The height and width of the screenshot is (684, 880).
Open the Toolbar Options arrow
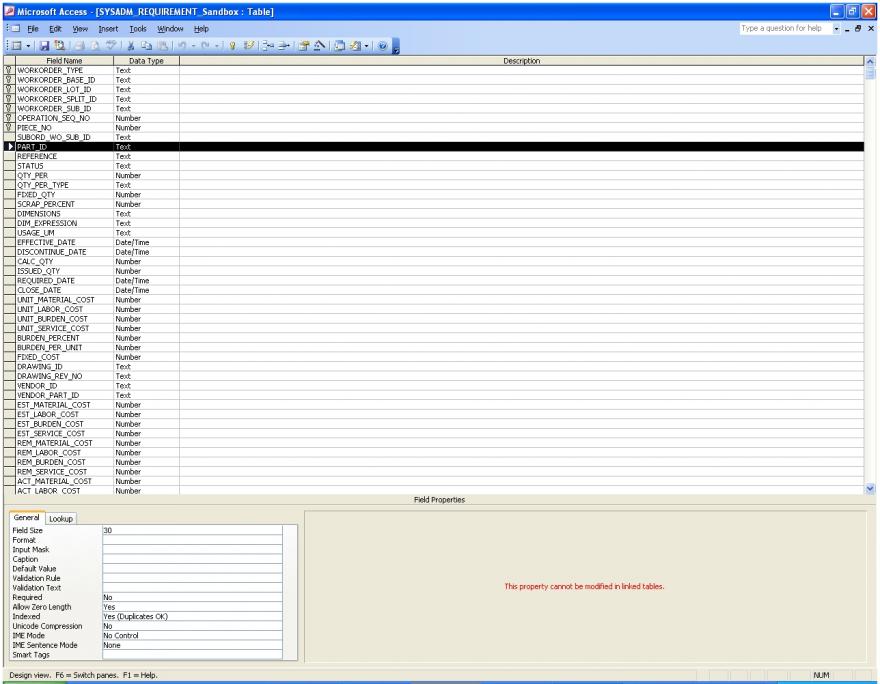pyautogui.click(x=396, y=47)
